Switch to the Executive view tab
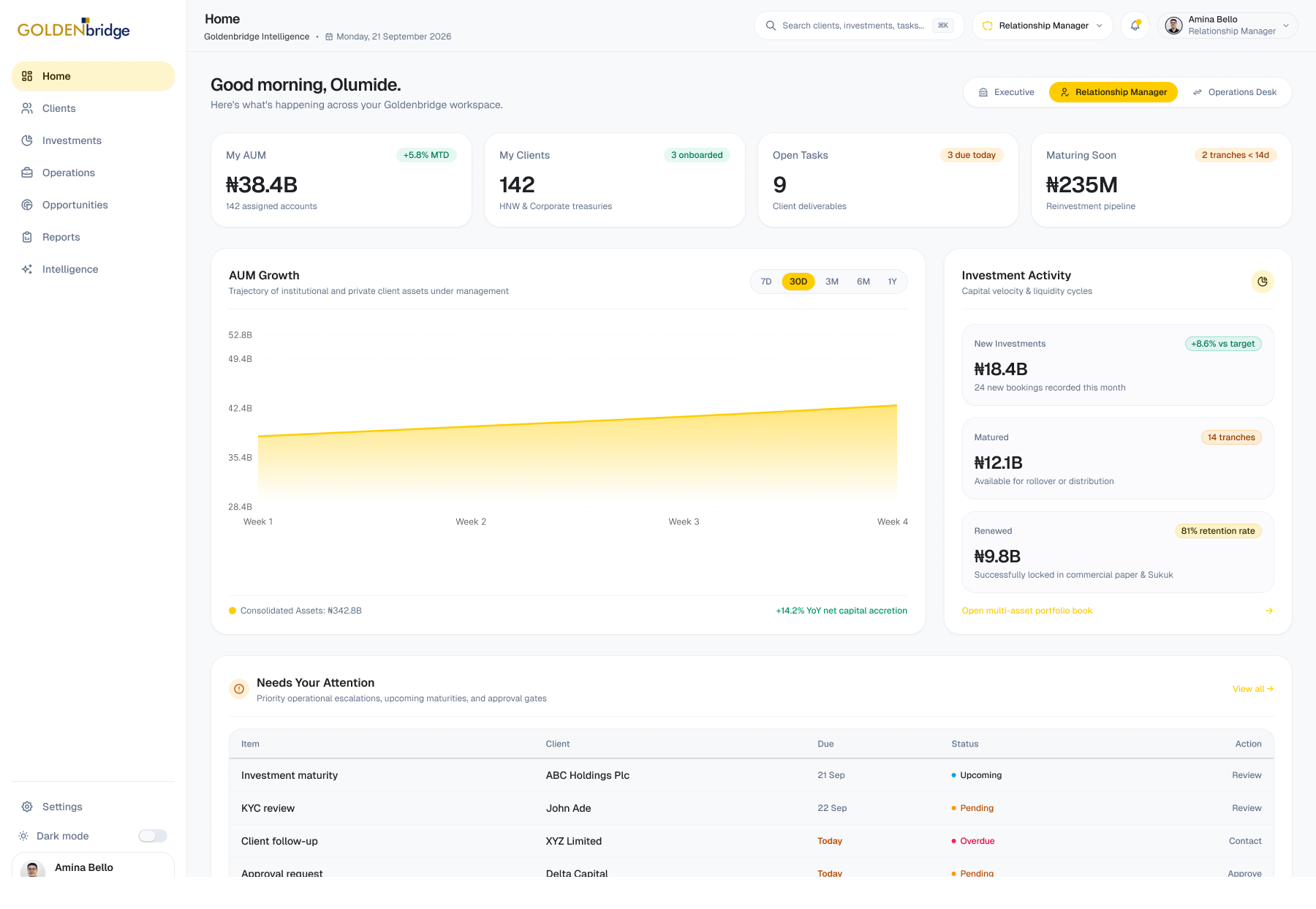The image size is (1316, 909). pyautogui.click(x=1006, y=92)
